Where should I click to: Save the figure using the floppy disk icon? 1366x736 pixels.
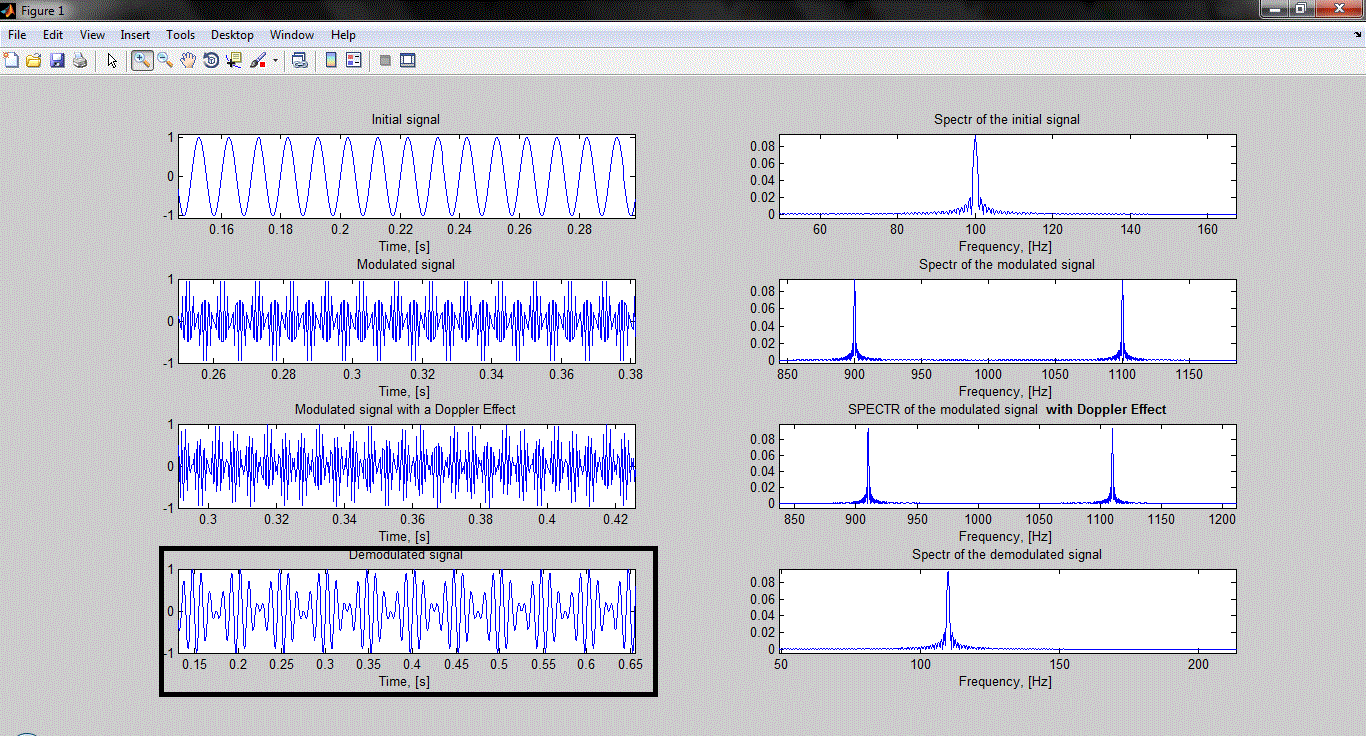coord(57,61)
